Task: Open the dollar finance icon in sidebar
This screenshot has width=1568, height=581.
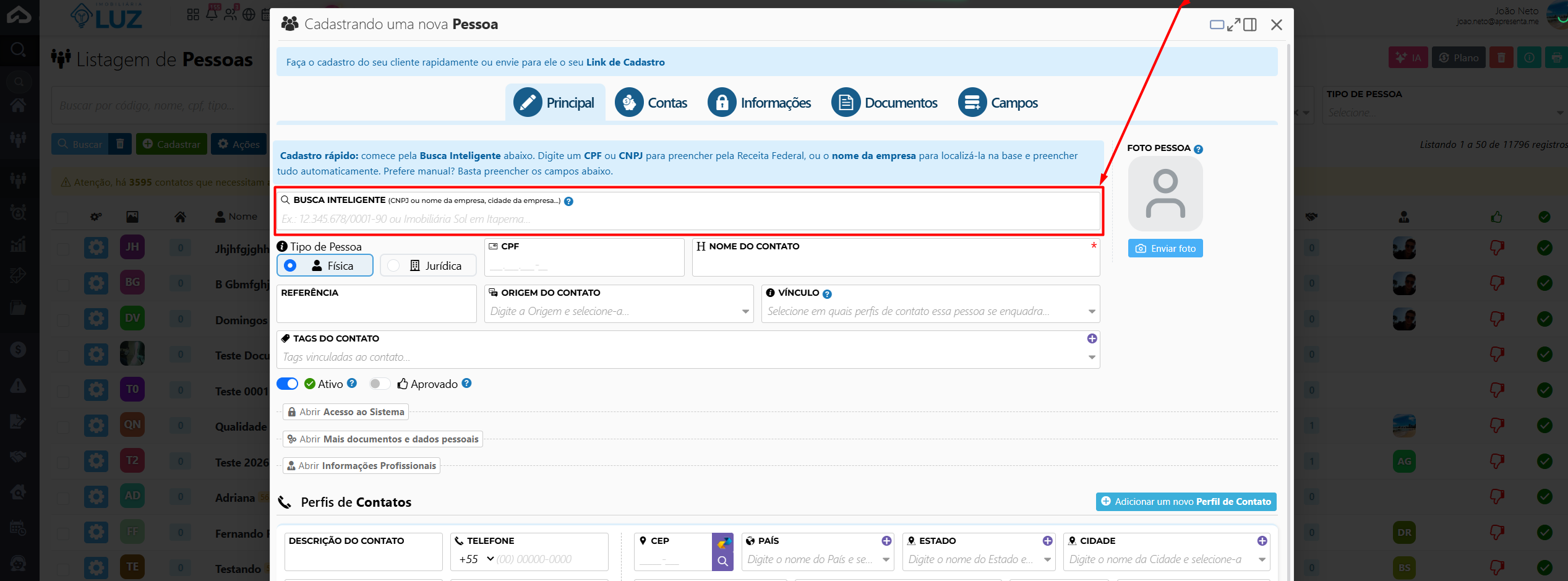Action: 19,350
